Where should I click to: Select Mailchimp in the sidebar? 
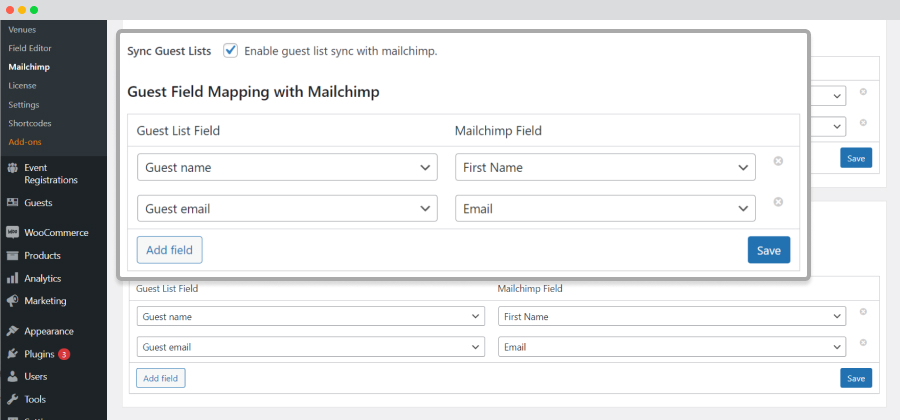tap(29, 67)
